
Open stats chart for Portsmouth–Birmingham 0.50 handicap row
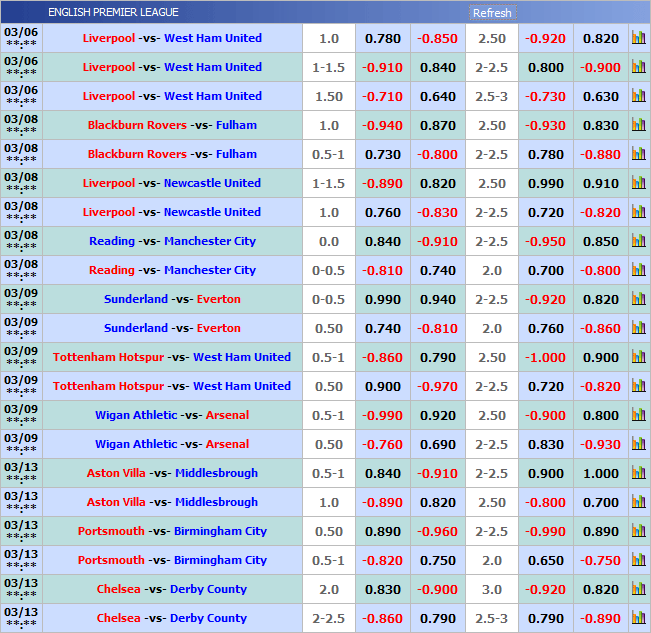point(639,531)
